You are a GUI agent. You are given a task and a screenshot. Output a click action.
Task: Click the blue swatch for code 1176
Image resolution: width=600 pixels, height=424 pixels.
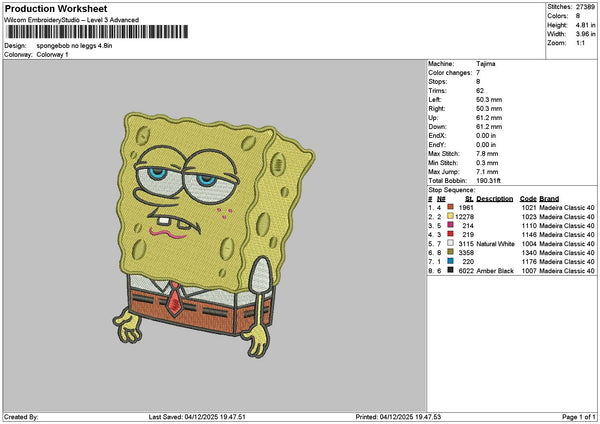(x=450, y=261)
